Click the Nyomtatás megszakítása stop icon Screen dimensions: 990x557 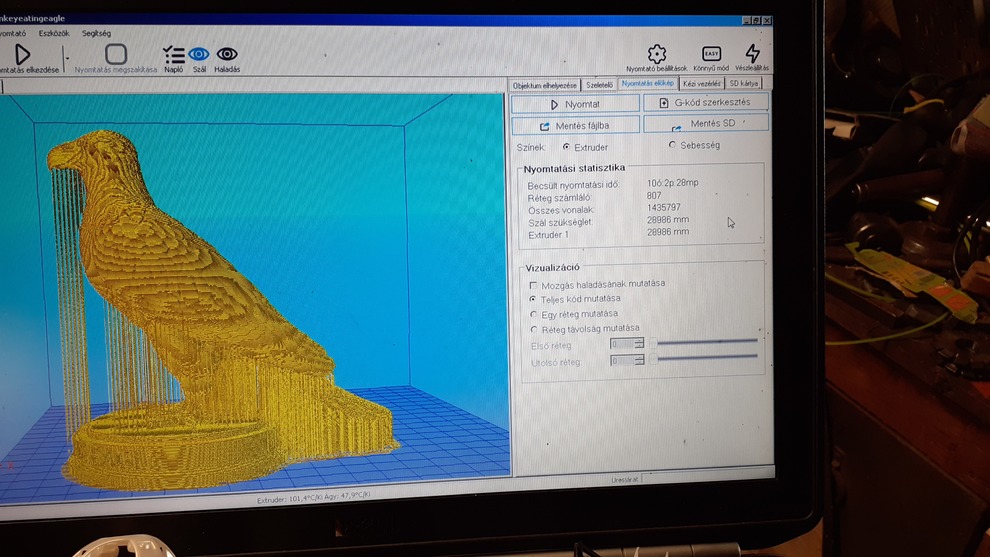(116, 54)
